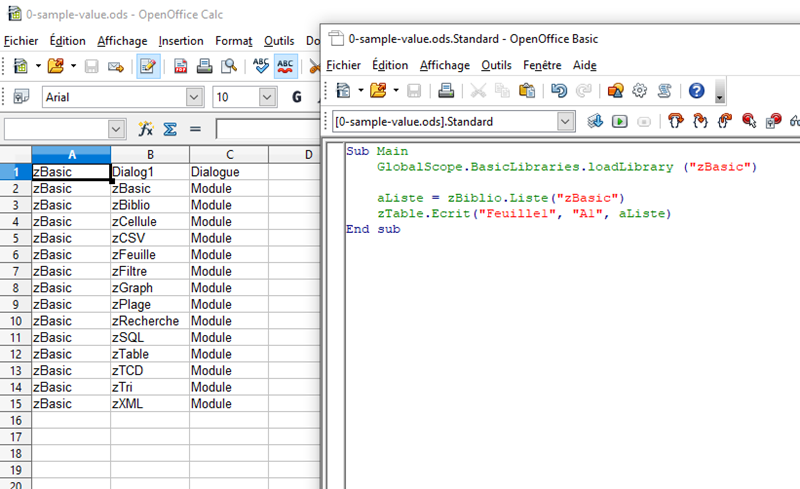The image size is (800, 489).
Task: Open the Aide menu in Basic
Action: 584,65
